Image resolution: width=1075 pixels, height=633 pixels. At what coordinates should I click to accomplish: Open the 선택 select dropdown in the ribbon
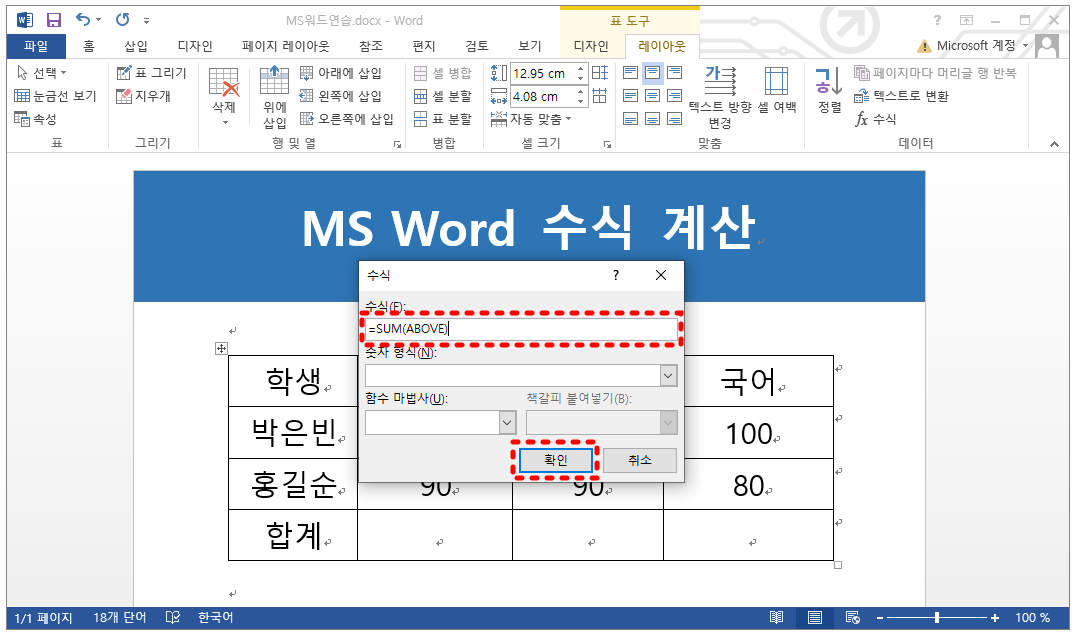coord(41,73)
